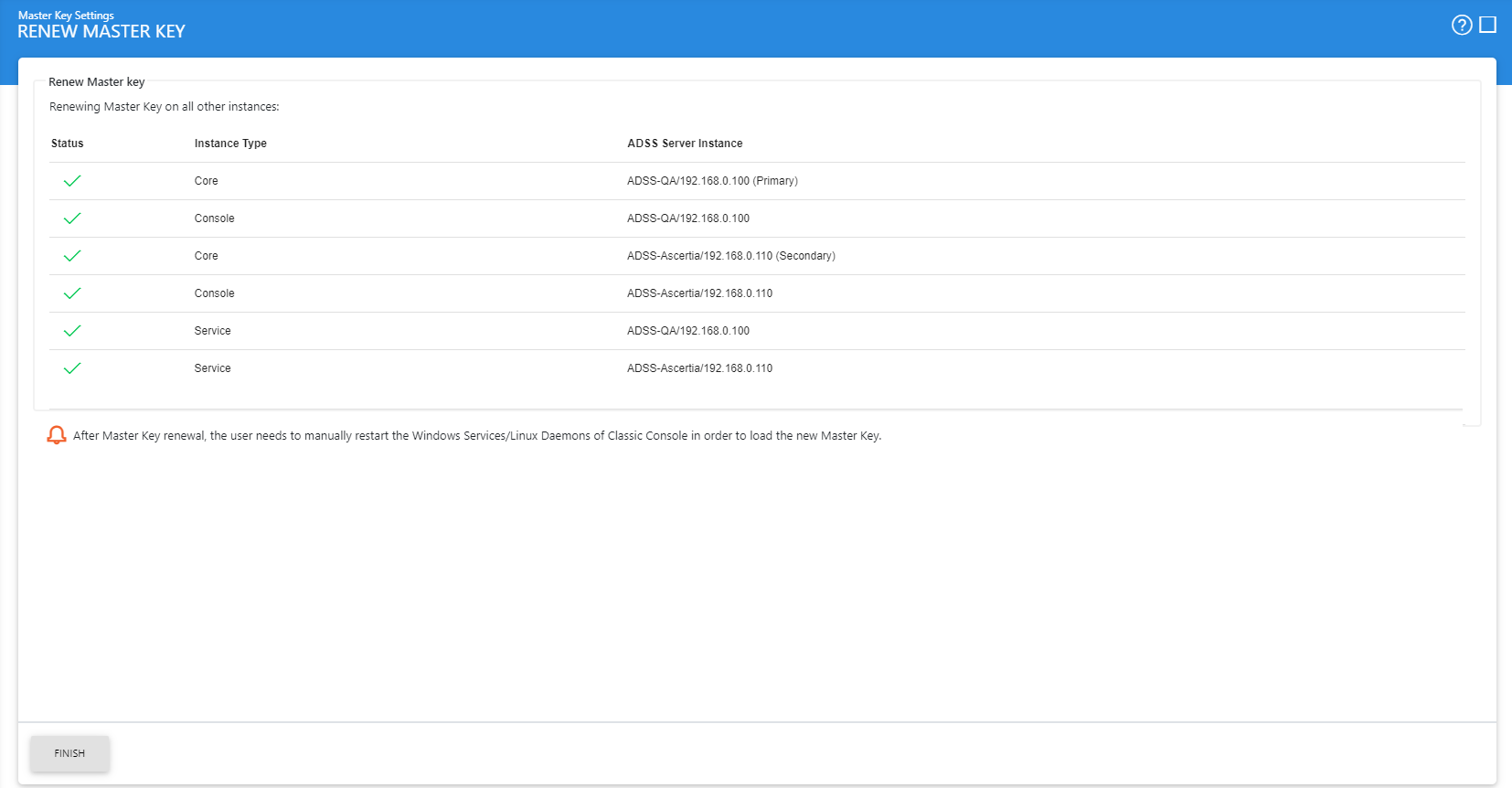Click the green checkmark for Core Primary row

72,181
